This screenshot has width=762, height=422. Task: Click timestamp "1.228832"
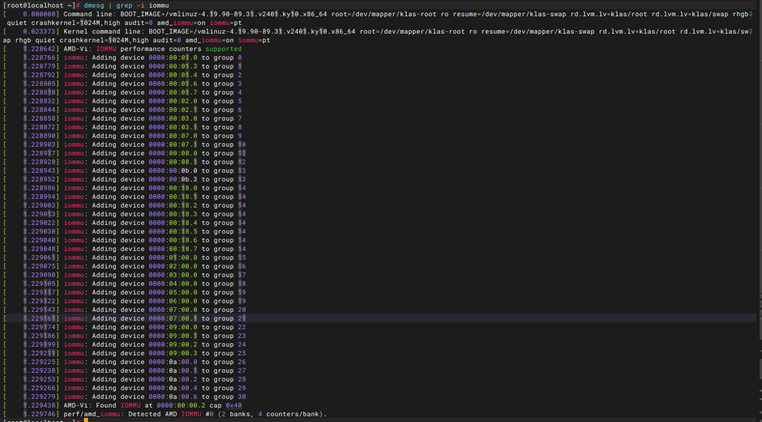point(40,101)
